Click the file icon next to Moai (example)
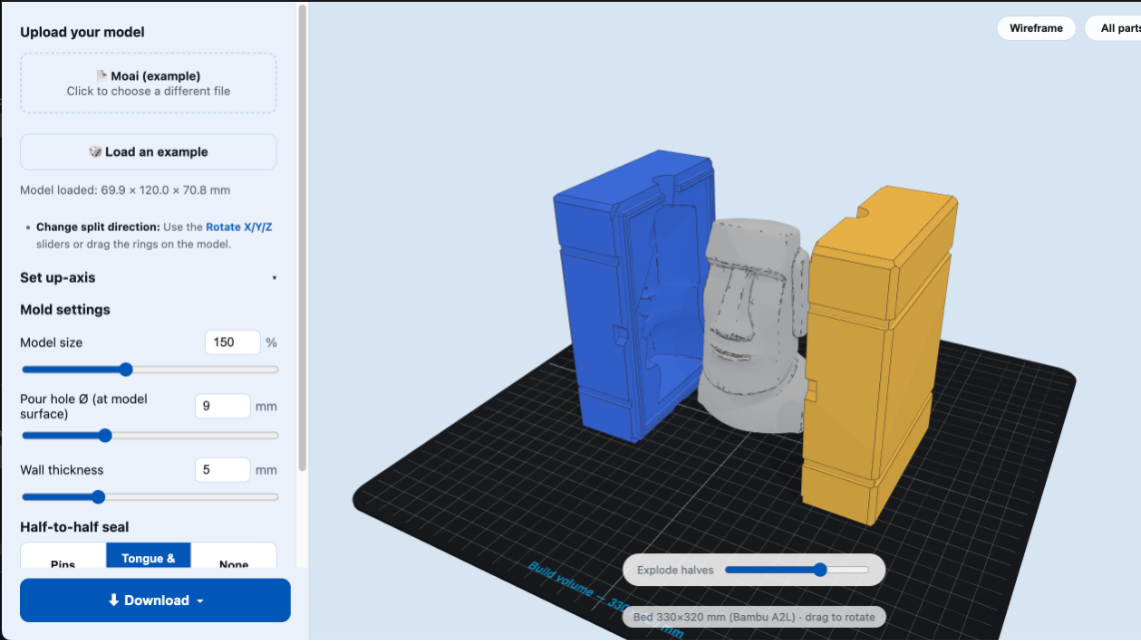1141x642 pixels. coord(102,76)
